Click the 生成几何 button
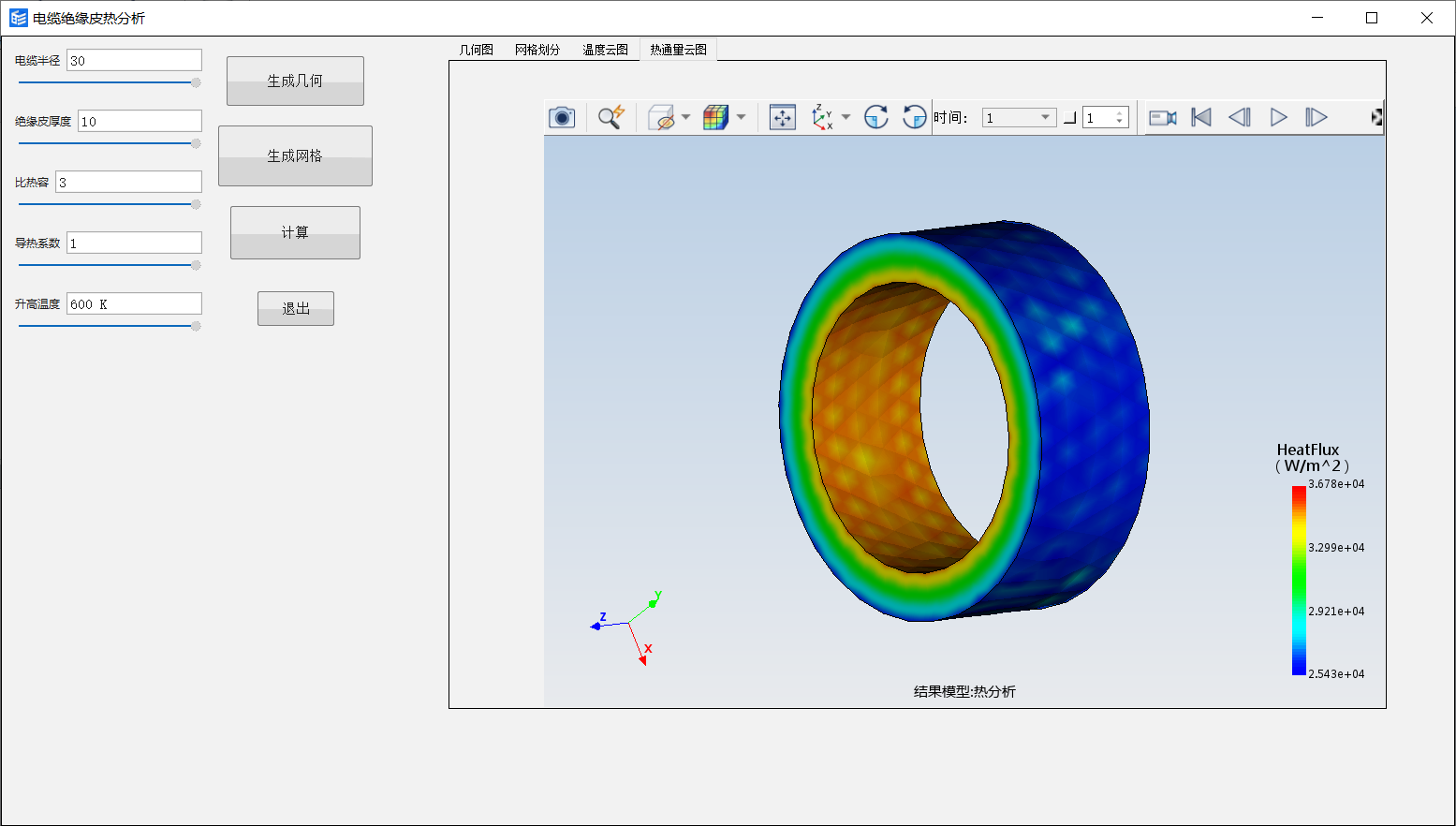Viewport: 1456px width, 826px height. pyautogui.click(x=295, y=81)
